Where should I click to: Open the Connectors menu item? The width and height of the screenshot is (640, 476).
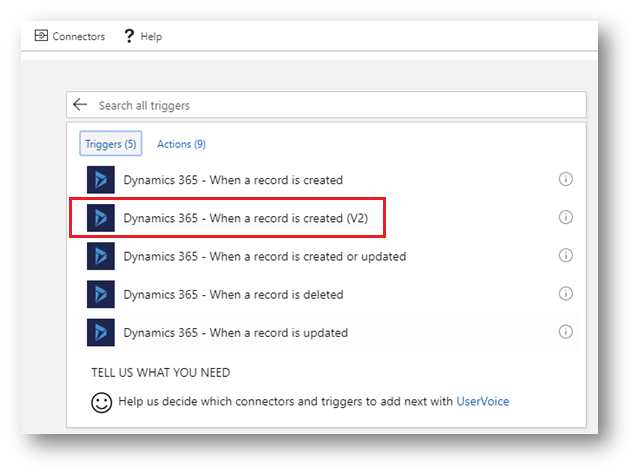(x=69, y=36)
